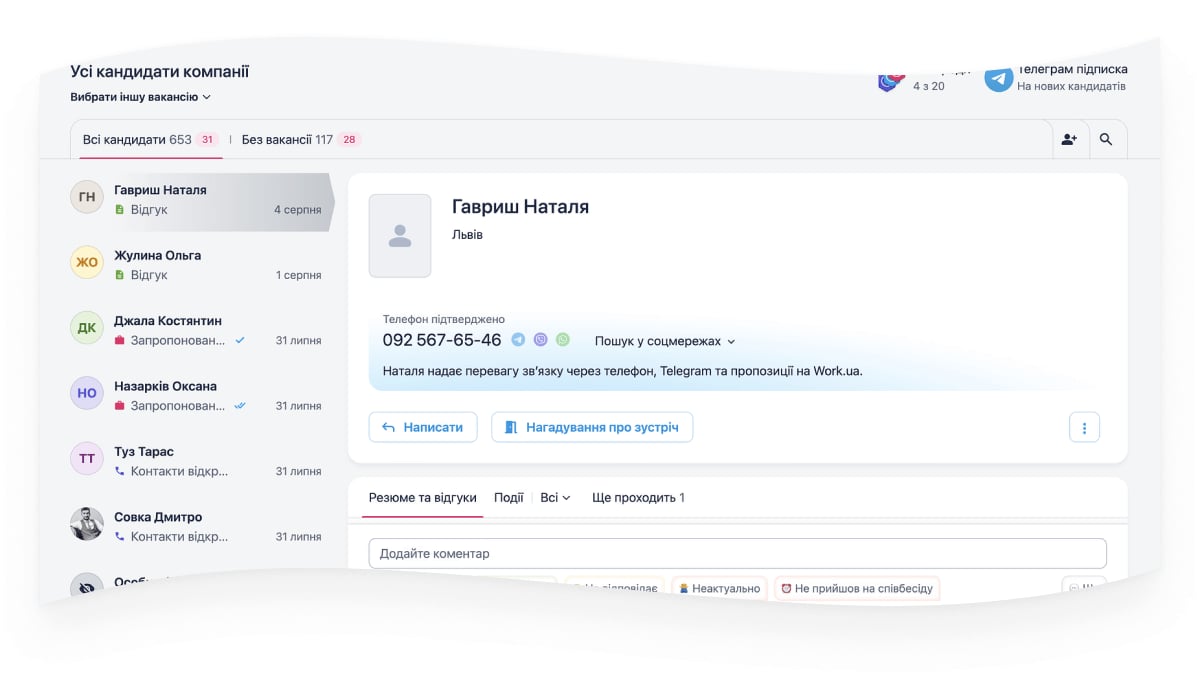1200x680 pixels.
Task: Click the Додайте коментар input field
Action: 737,553
